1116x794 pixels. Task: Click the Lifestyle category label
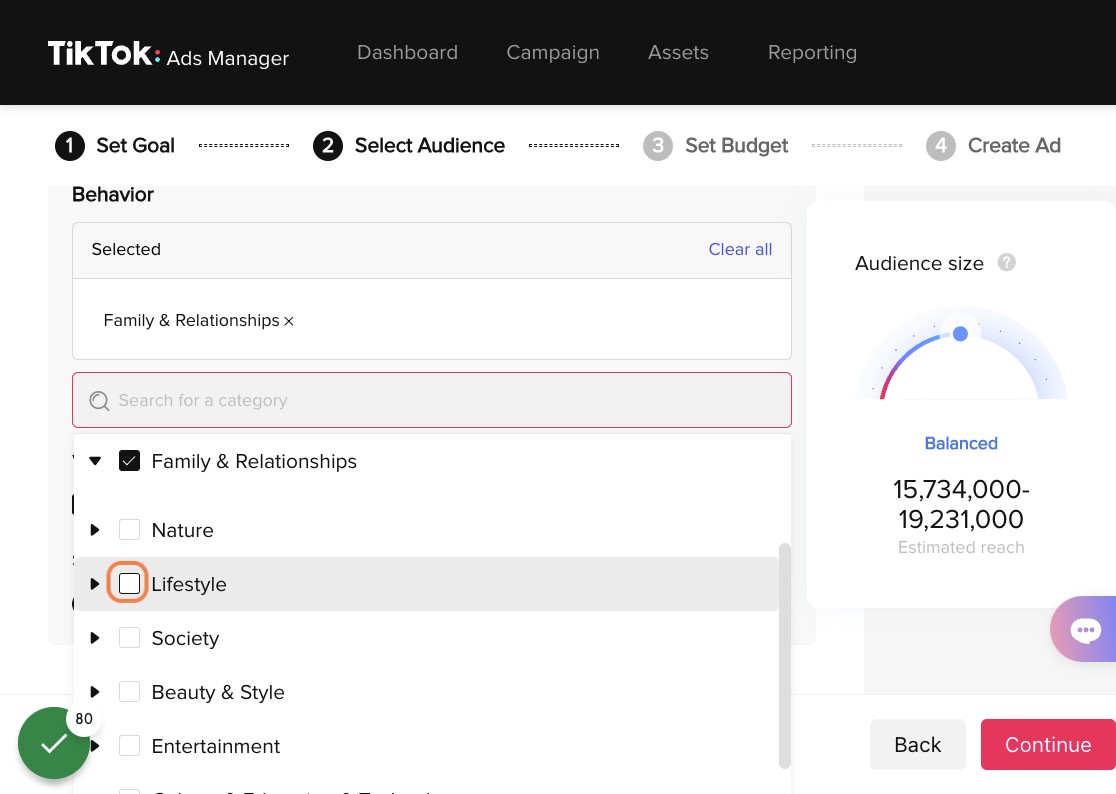tap(189, 585)
